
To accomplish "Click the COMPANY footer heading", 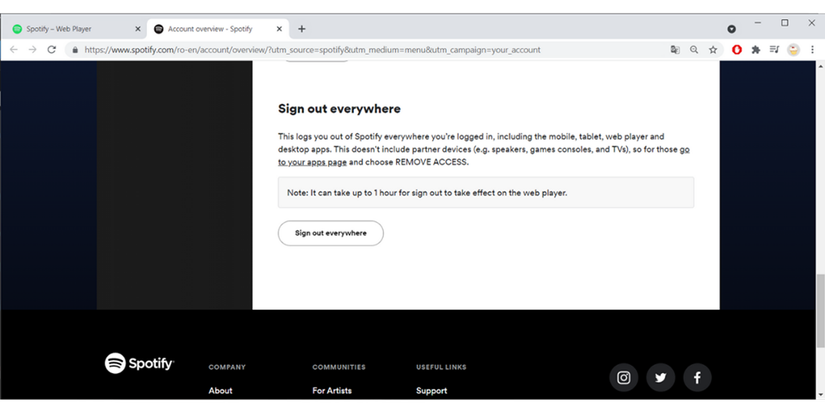I will point(227,367).
